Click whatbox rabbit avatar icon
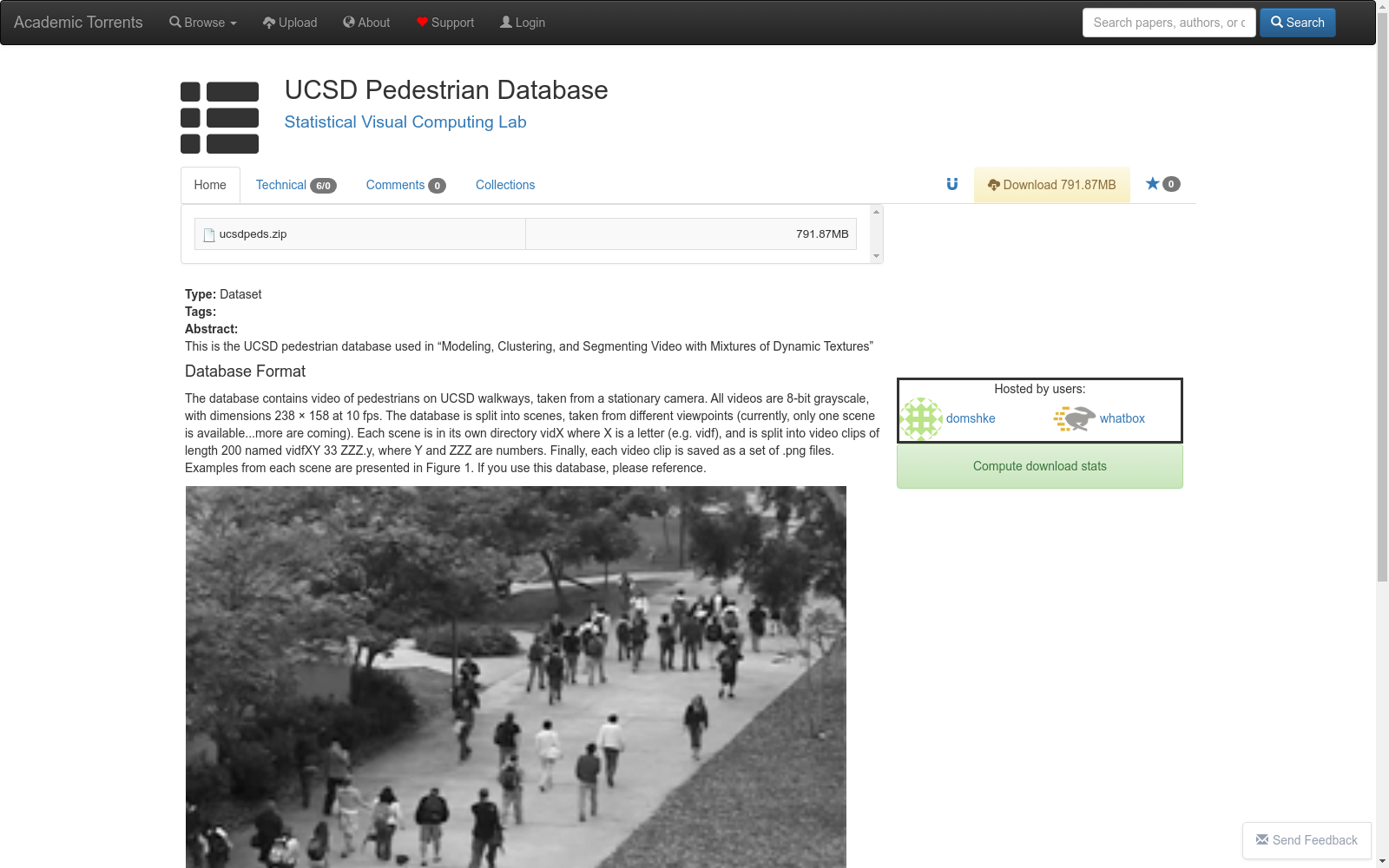This screenshot has width=1389, height=868. click(1075, 419)
